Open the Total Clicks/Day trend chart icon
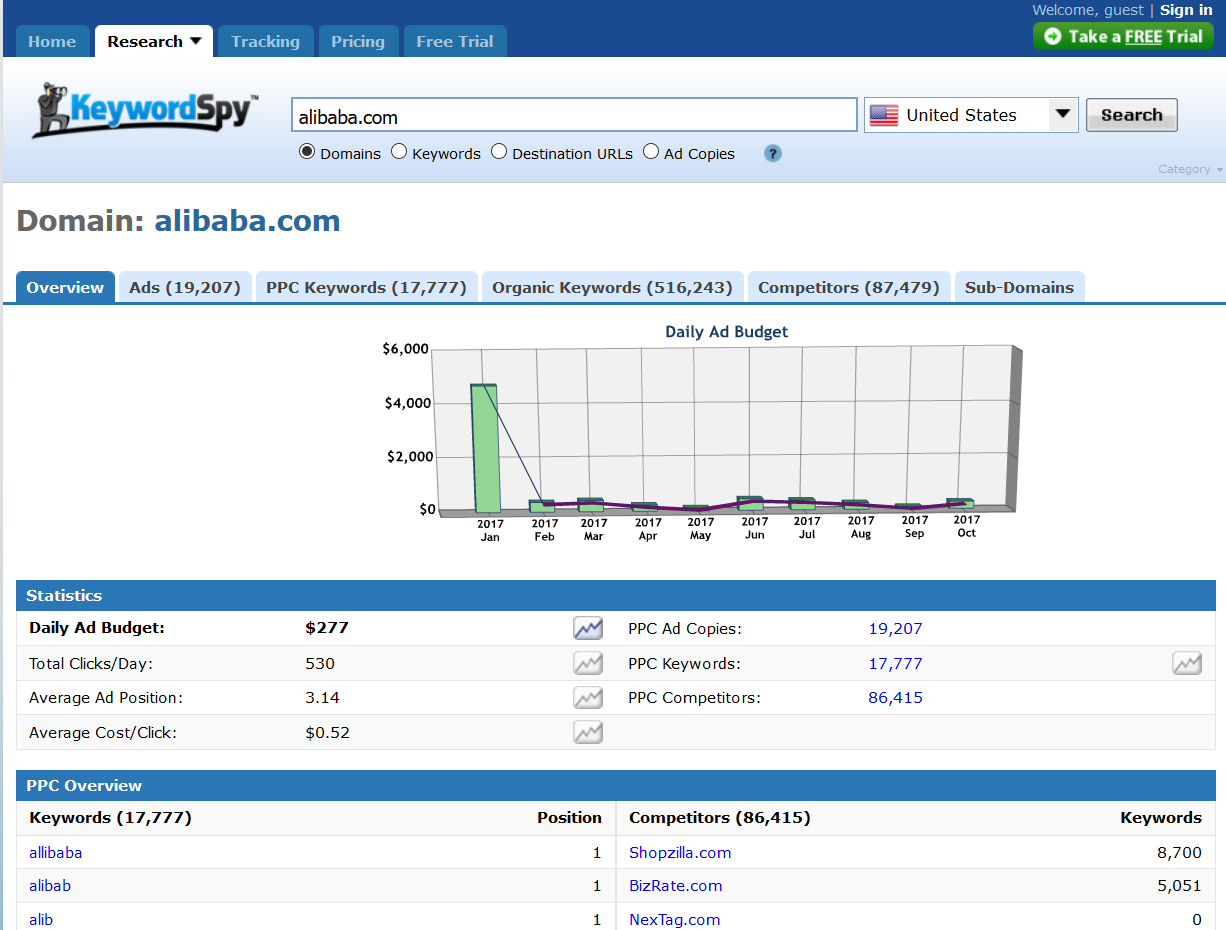The image size is (1226, 930). [x=588, y=663]
